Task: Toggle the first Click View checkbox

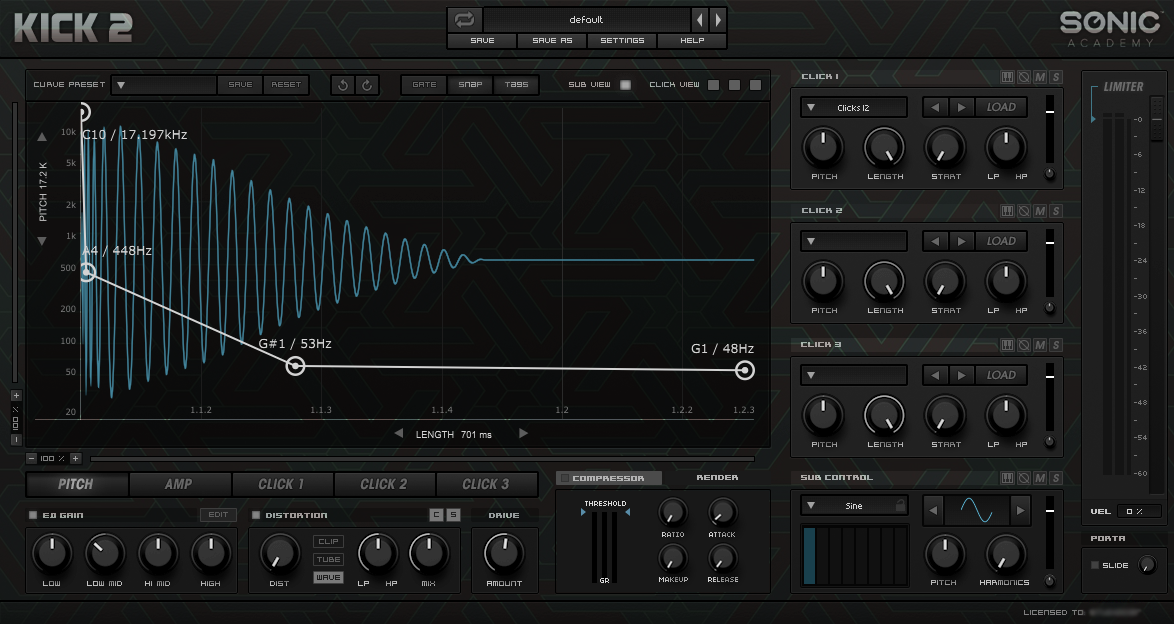Action: click(714, 85)
